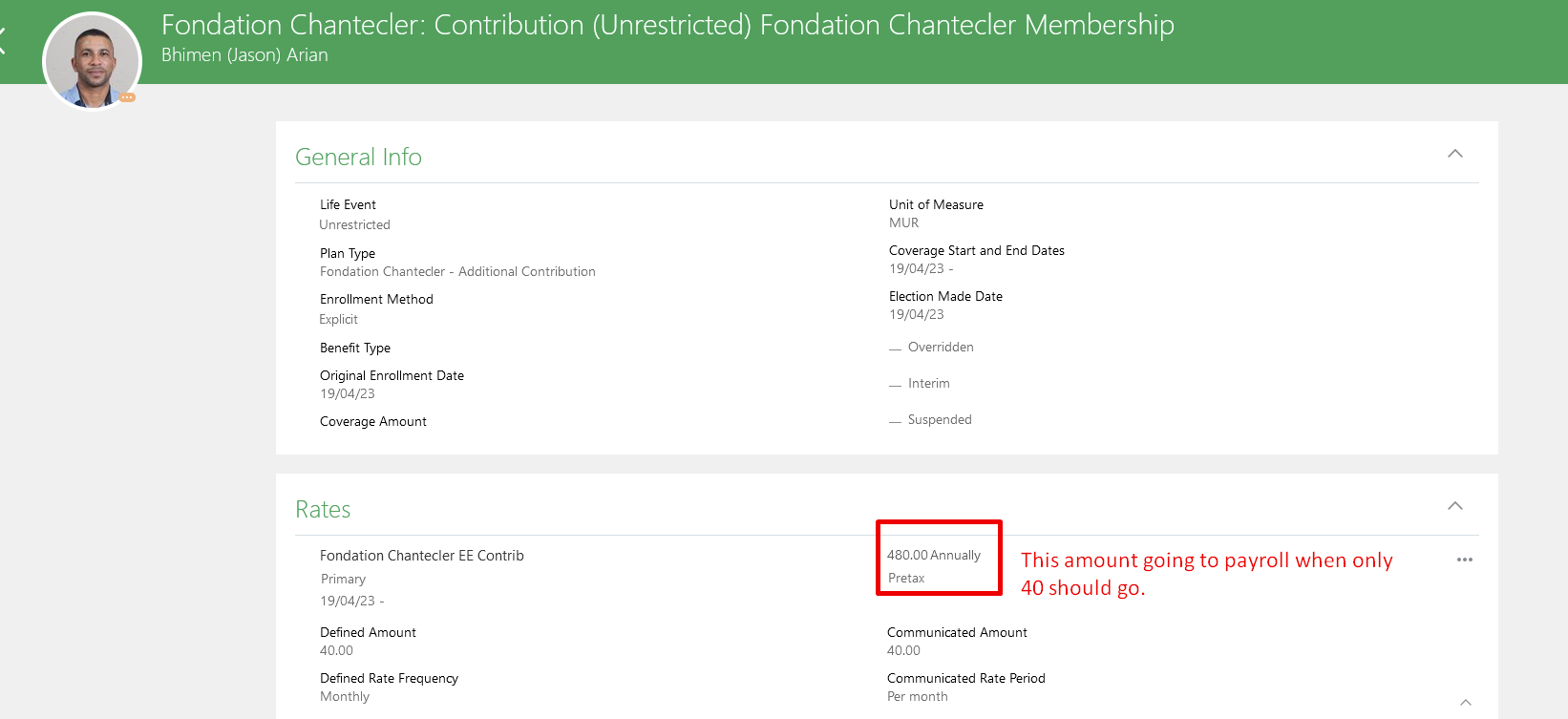
Task: Select Defined Amount value 40.00
Action: (336, 650)
